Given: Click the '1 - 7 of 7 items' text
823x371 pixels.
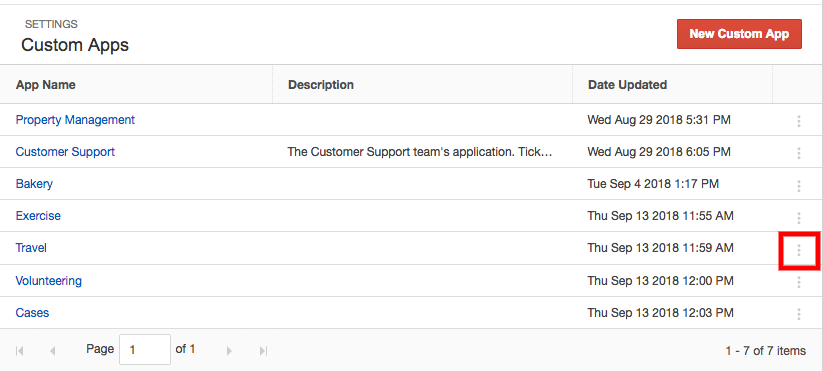Looking at the screenshot, I should [766, 351].
